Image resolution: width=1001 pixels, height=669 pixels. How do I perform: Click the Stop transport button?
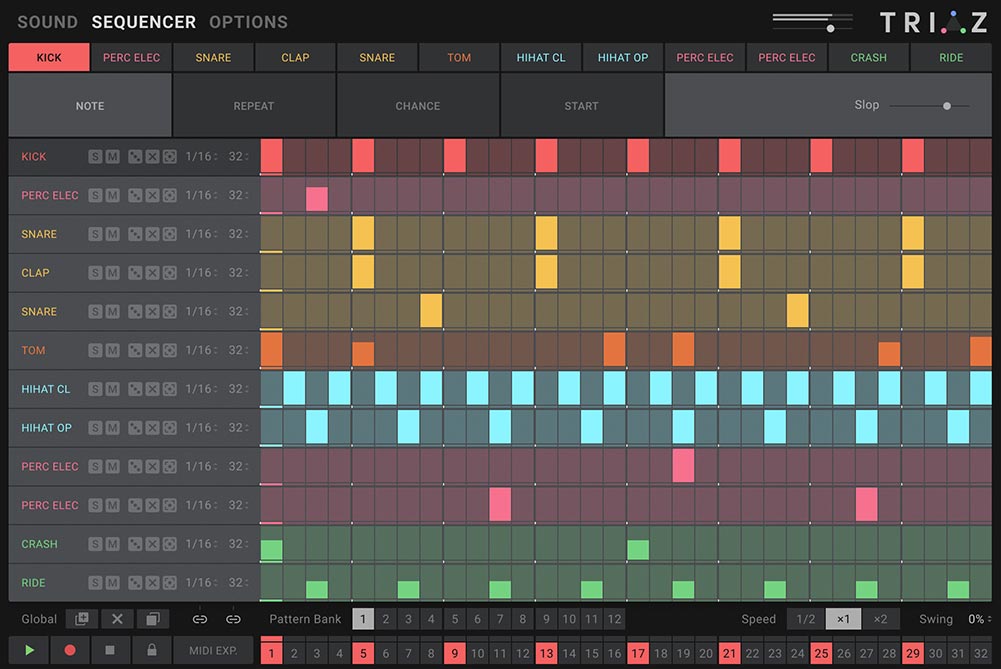coord(110,650)
